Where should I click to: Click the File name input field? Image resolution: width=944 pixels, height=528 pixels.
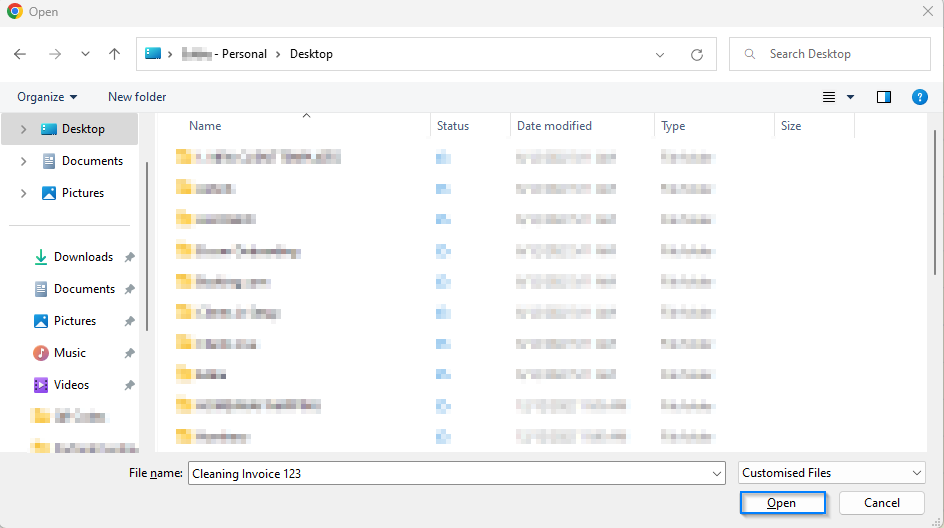[448, 473]
